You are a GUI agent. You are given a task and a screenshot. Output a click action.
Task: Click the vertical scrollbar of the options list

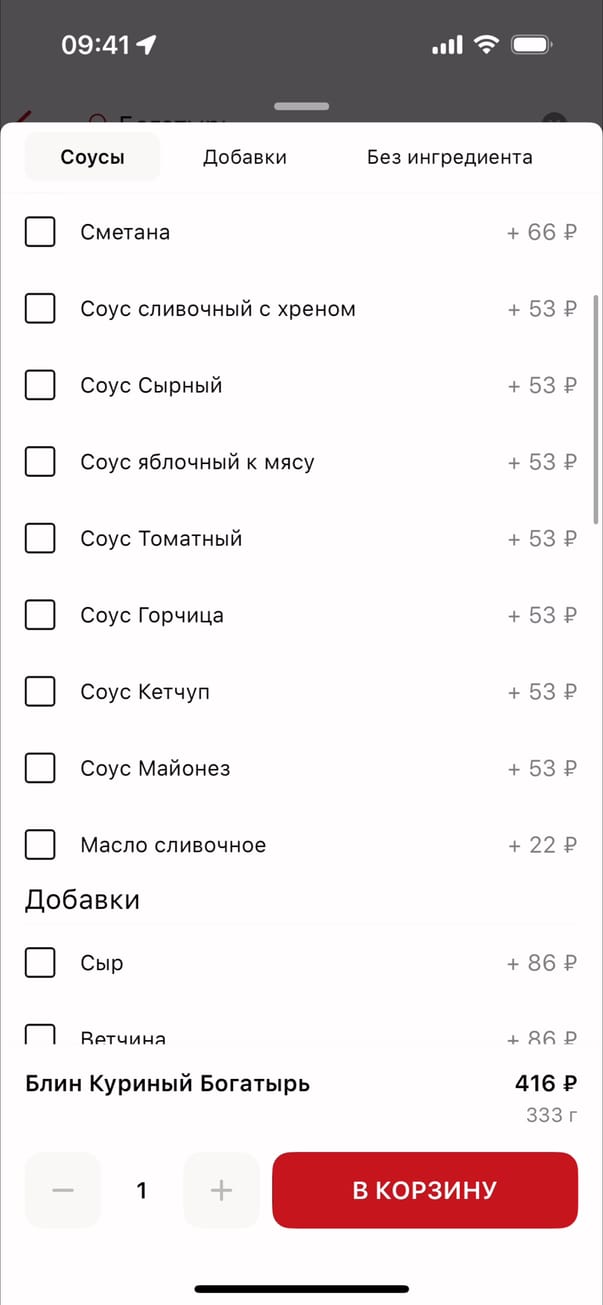pos(597,410)
